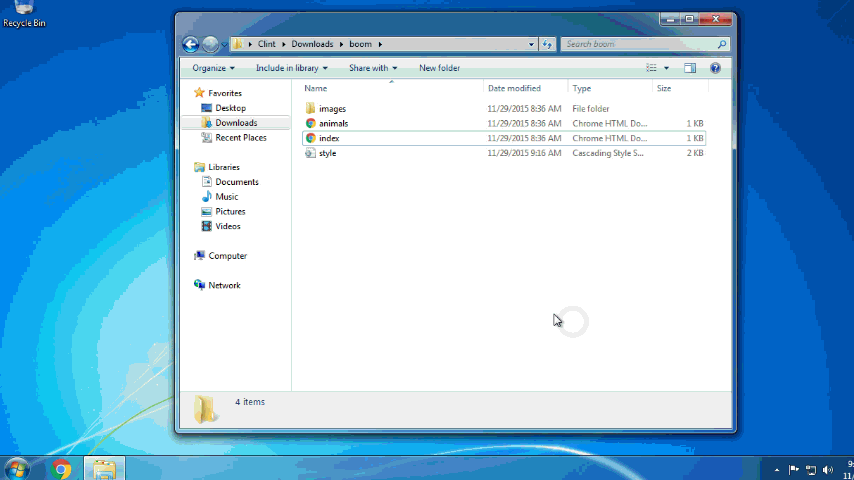
Task: Select Libraries in the navigation pane
Action: pos(224,167)
